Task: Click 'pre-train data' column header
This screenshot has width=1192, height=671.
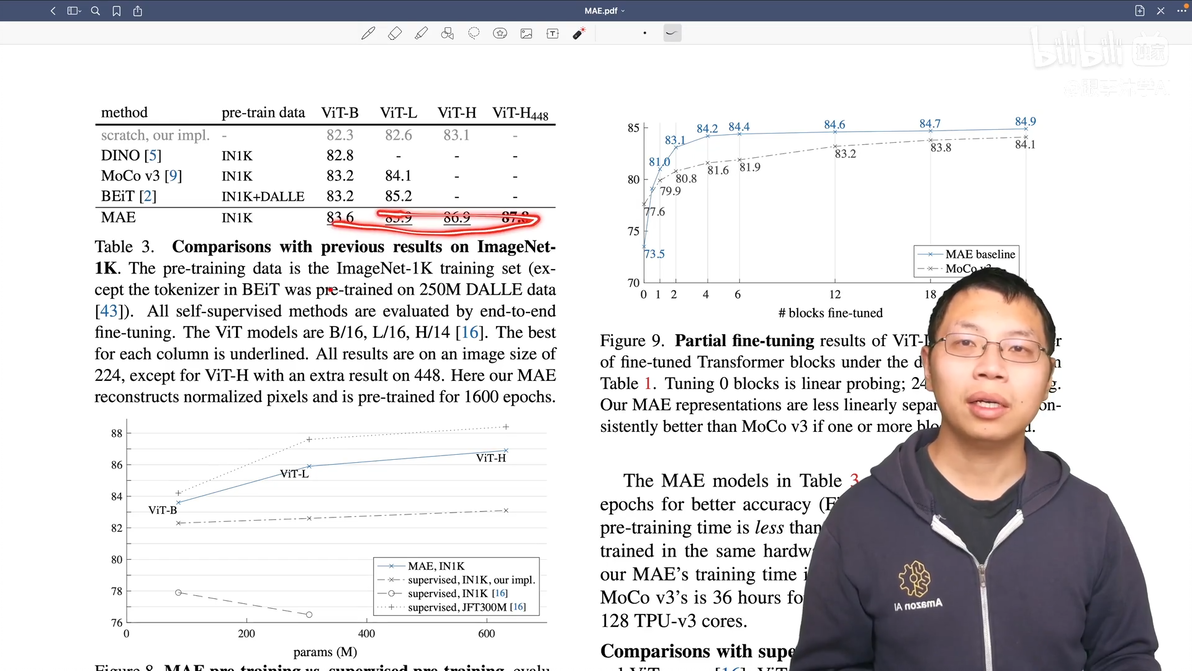Action: 263,112
